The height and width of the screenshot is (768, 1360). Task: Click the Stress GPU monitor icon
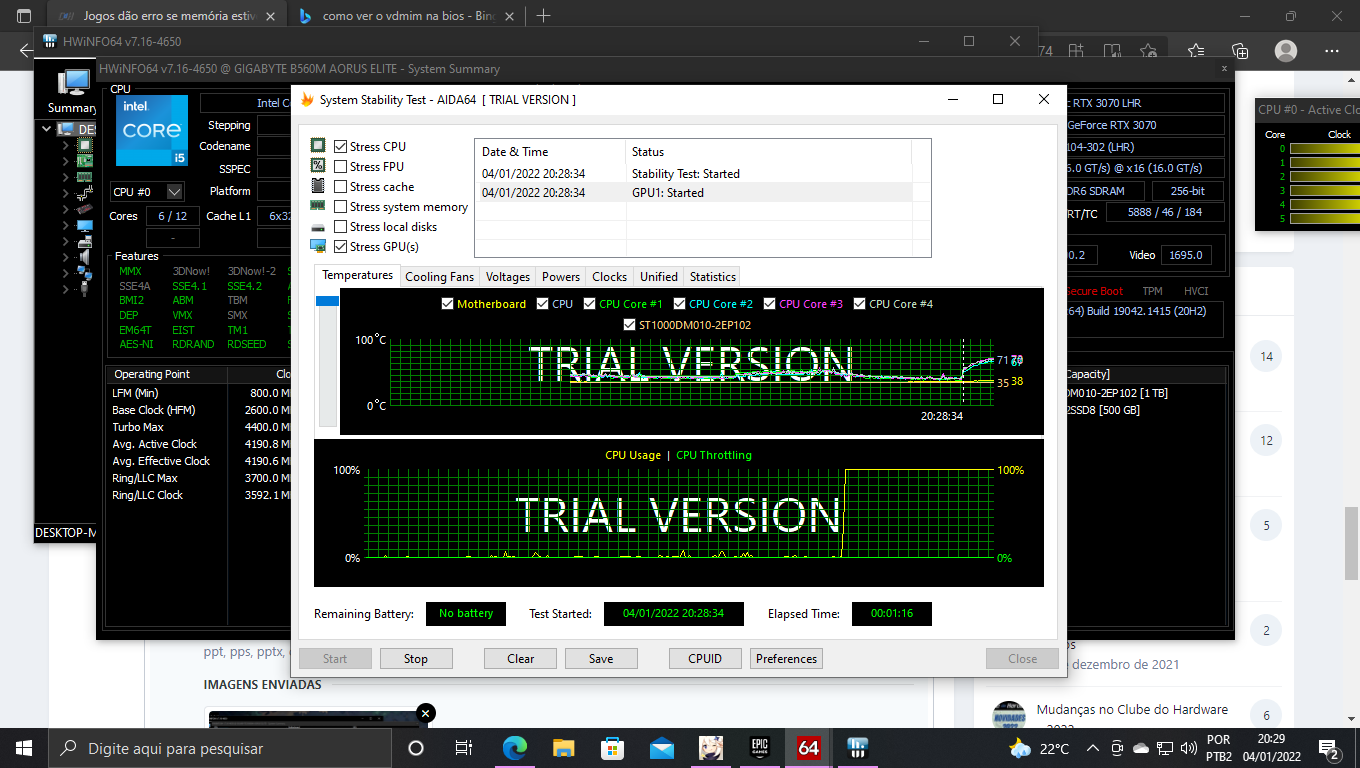318,246
